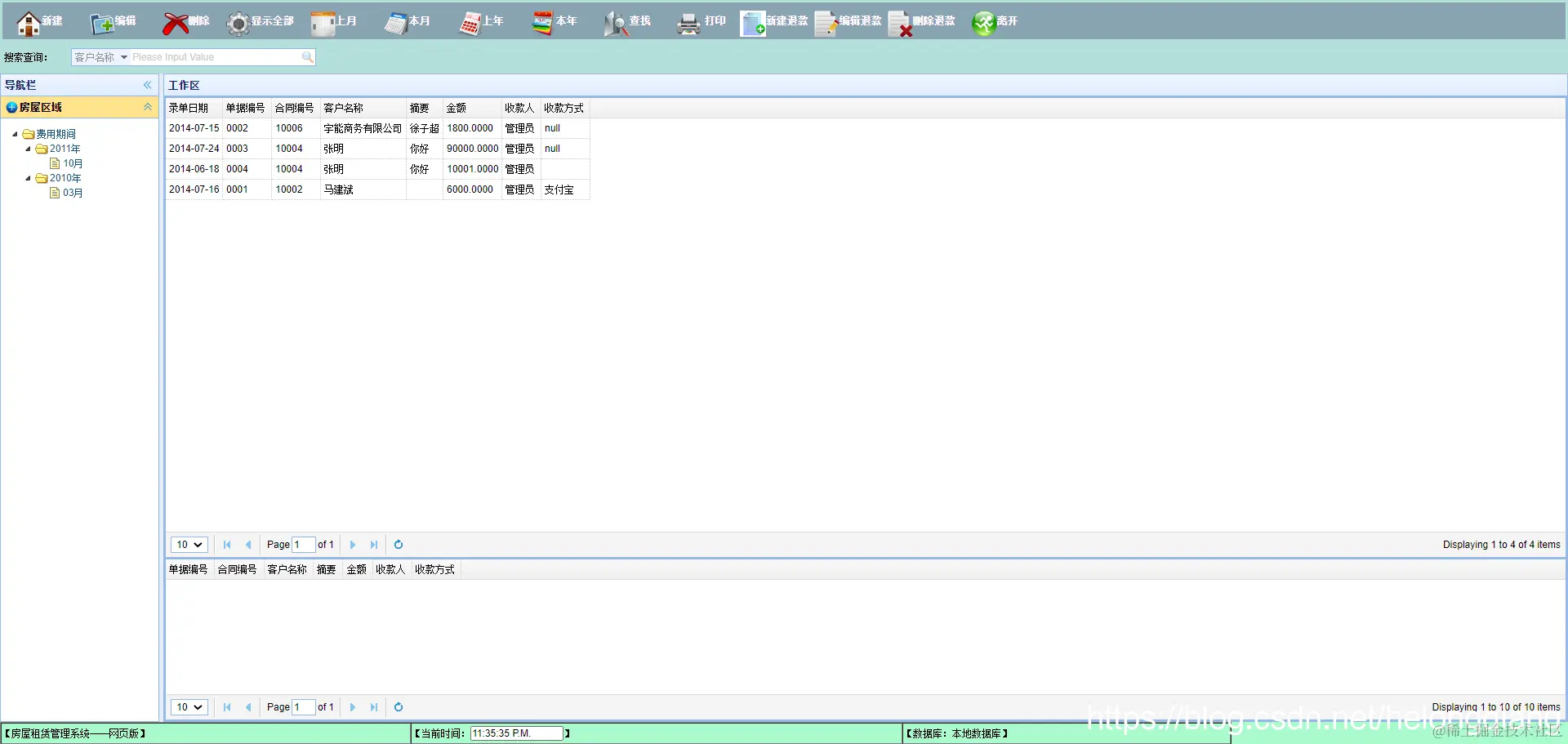This screenshot has height=744, width=1568.
Task: Open lower grid page size dropdown
Action: pyautogui.click(x=189, y=707)
